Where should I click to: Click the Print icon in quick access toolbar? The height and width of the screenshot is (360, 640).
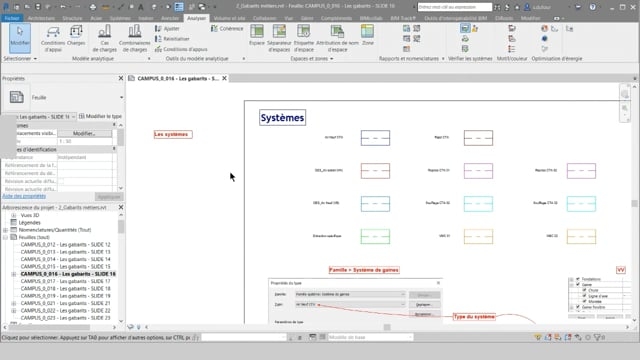click(93, 7)
